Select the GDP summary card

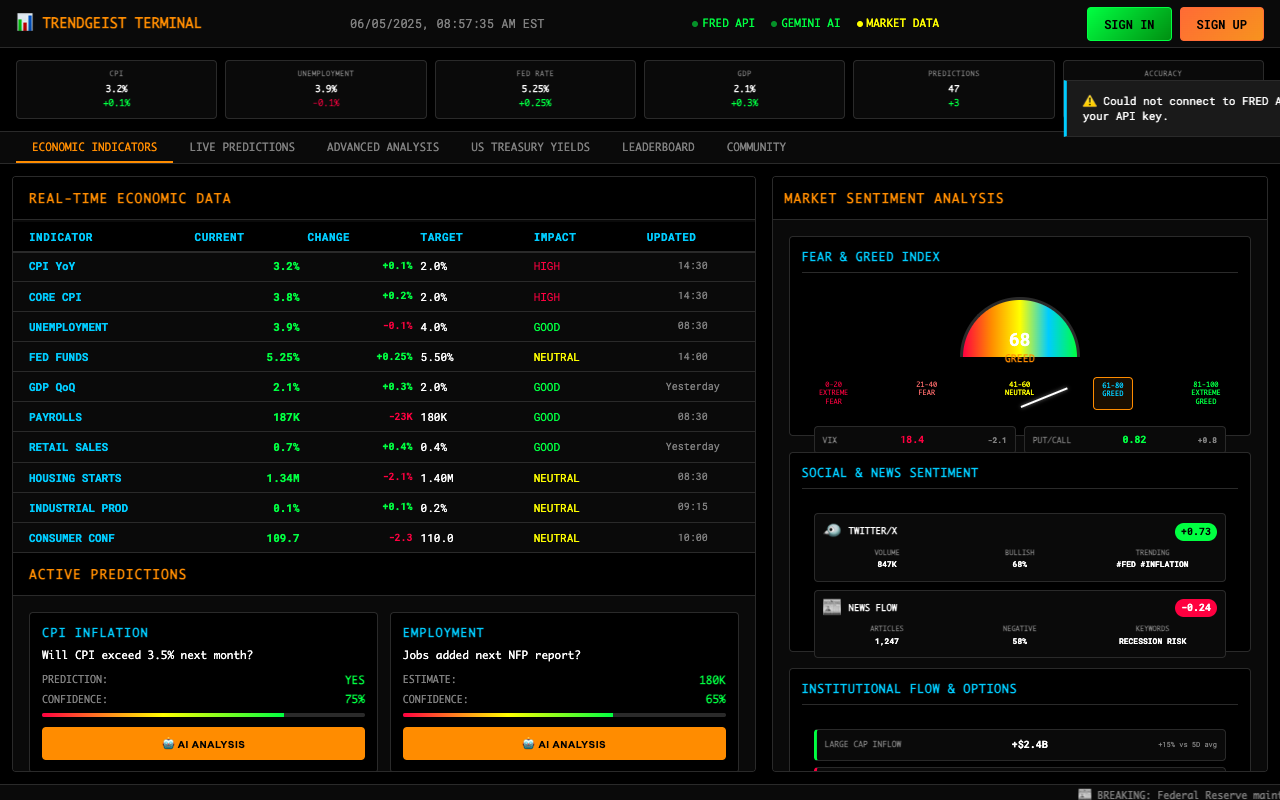tap(744, 89)
